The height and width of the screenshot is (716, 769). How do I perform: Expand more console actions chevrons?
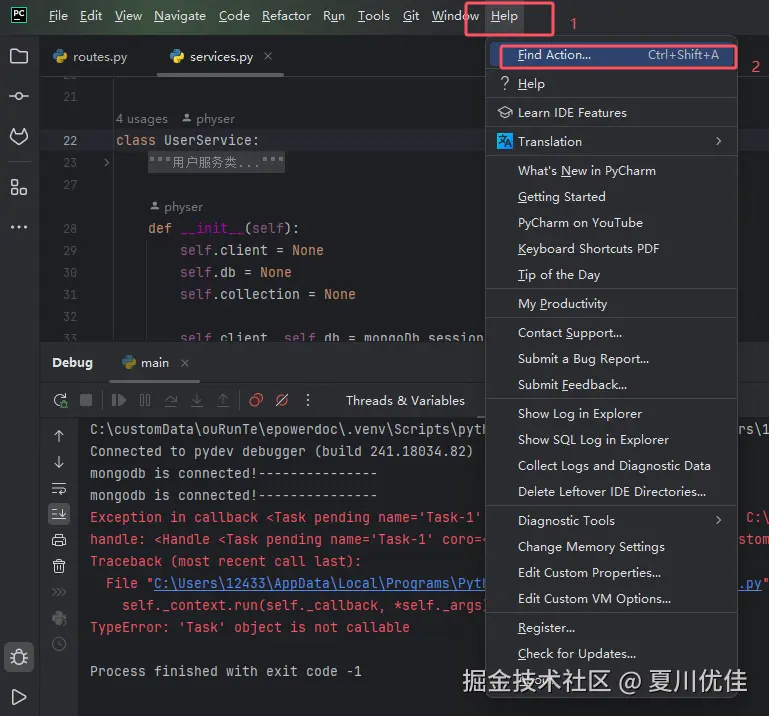click(59, 592)
